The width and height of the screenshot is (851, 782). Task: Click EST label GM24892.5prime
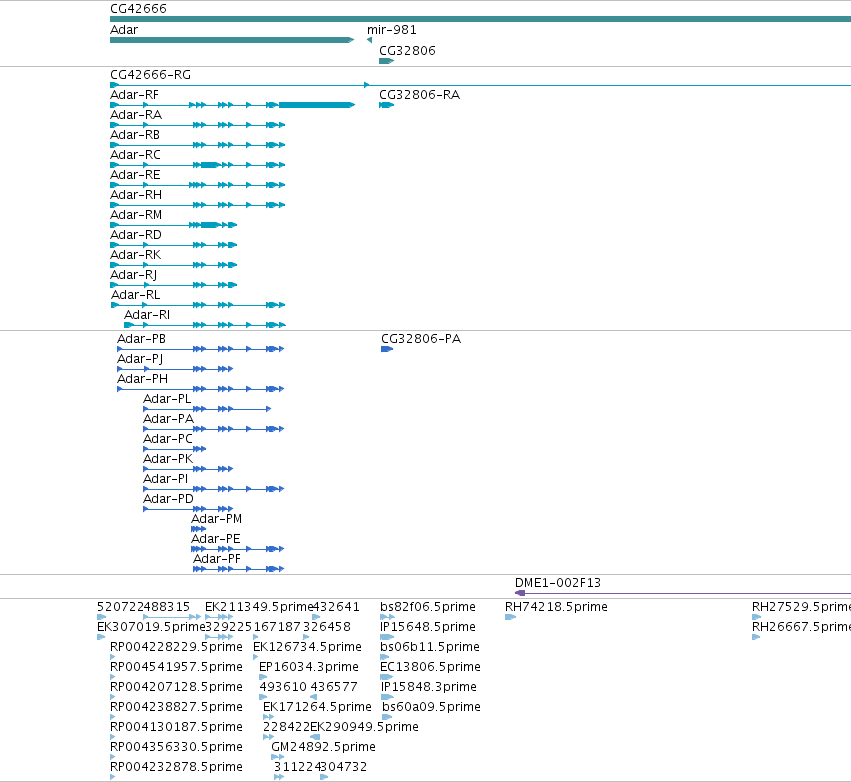[x=323, y=747]
